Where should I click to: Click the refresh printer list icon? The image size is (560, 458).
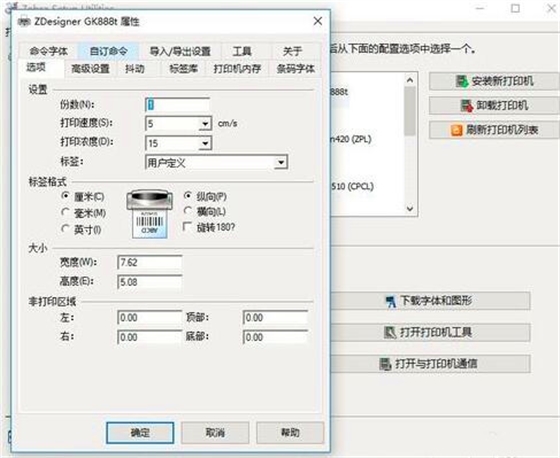(456, 130)
